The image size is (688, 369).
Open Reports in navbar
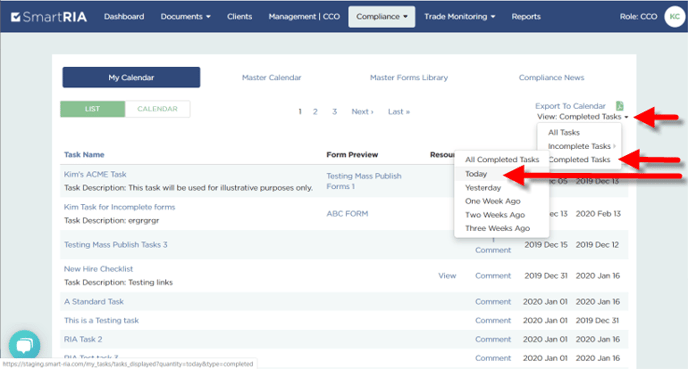point(526,17)
